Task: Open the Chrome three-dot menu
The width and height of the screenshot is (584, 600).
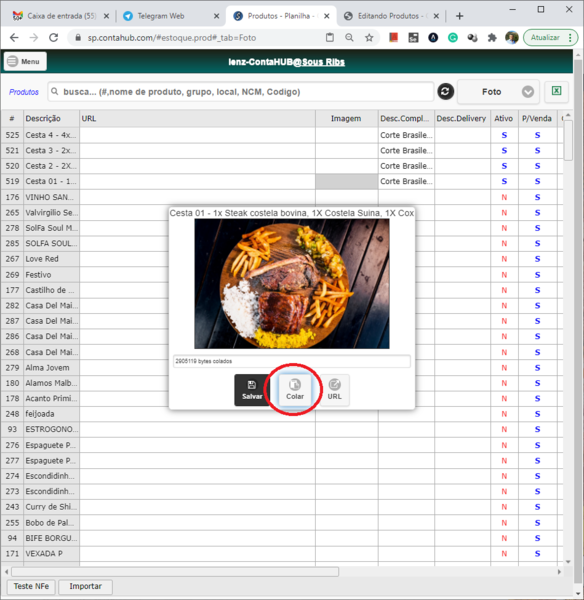Action: pos(570,38)
